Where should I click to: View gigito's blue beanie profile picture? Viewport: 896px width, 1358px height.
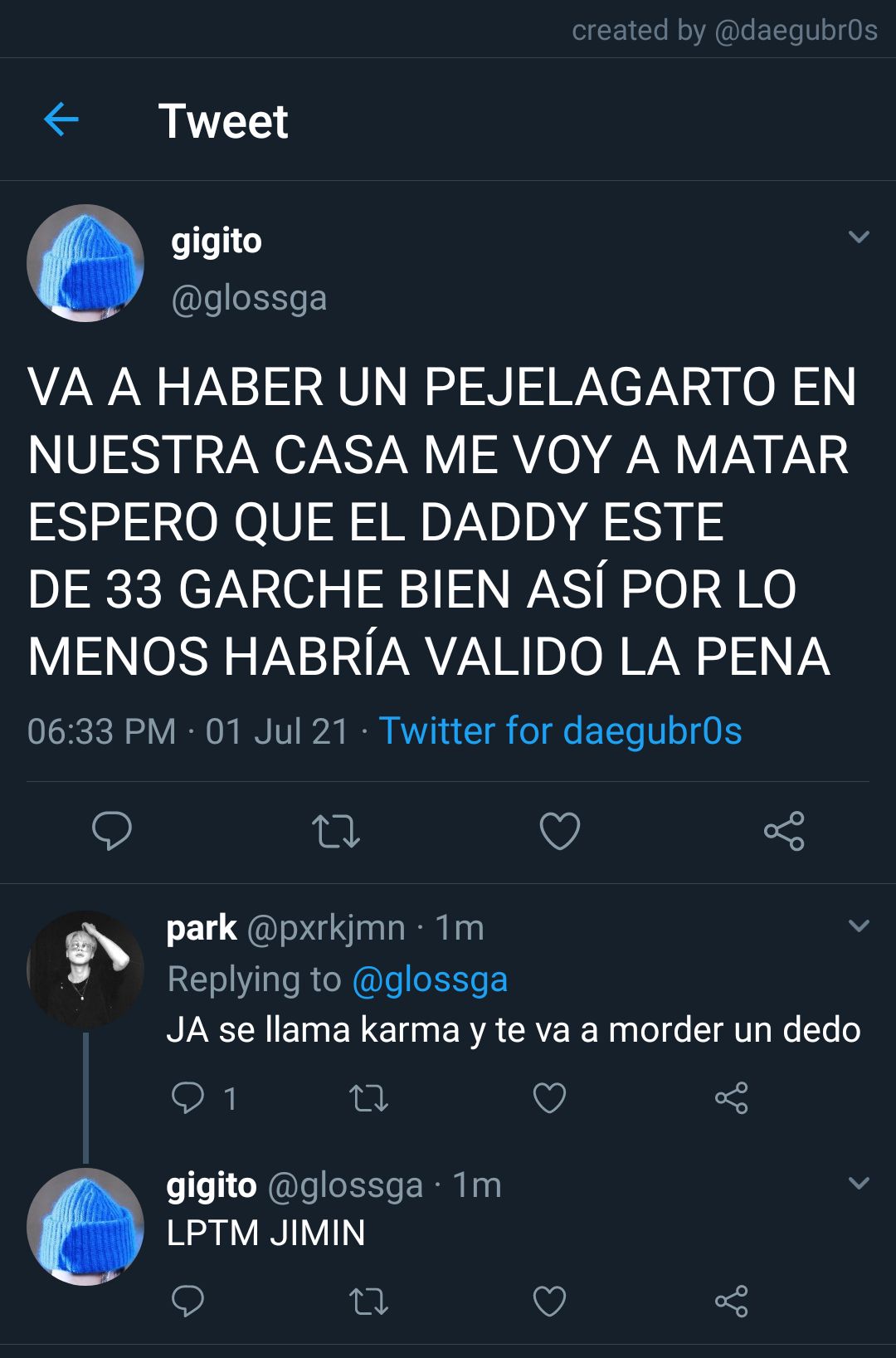click(x=85, y=263)
